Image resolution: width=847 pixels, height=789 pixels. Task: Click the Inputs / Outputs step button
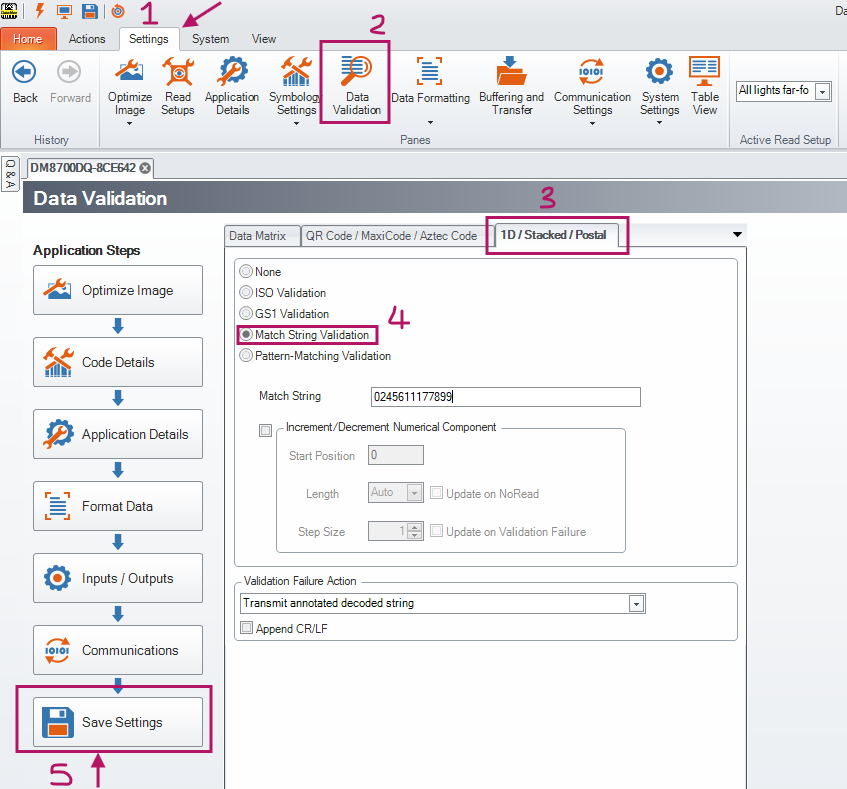pyautogui.click(x=118, y=578)
